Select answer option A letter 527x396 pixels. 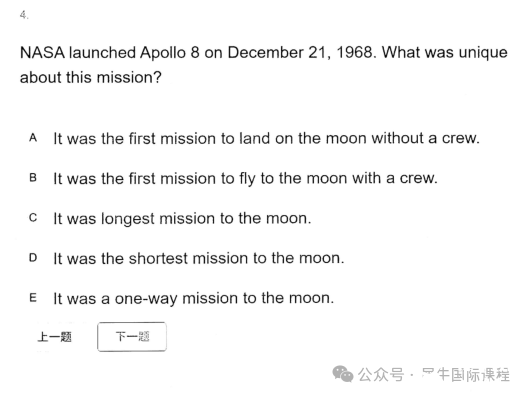click(33, 138)
